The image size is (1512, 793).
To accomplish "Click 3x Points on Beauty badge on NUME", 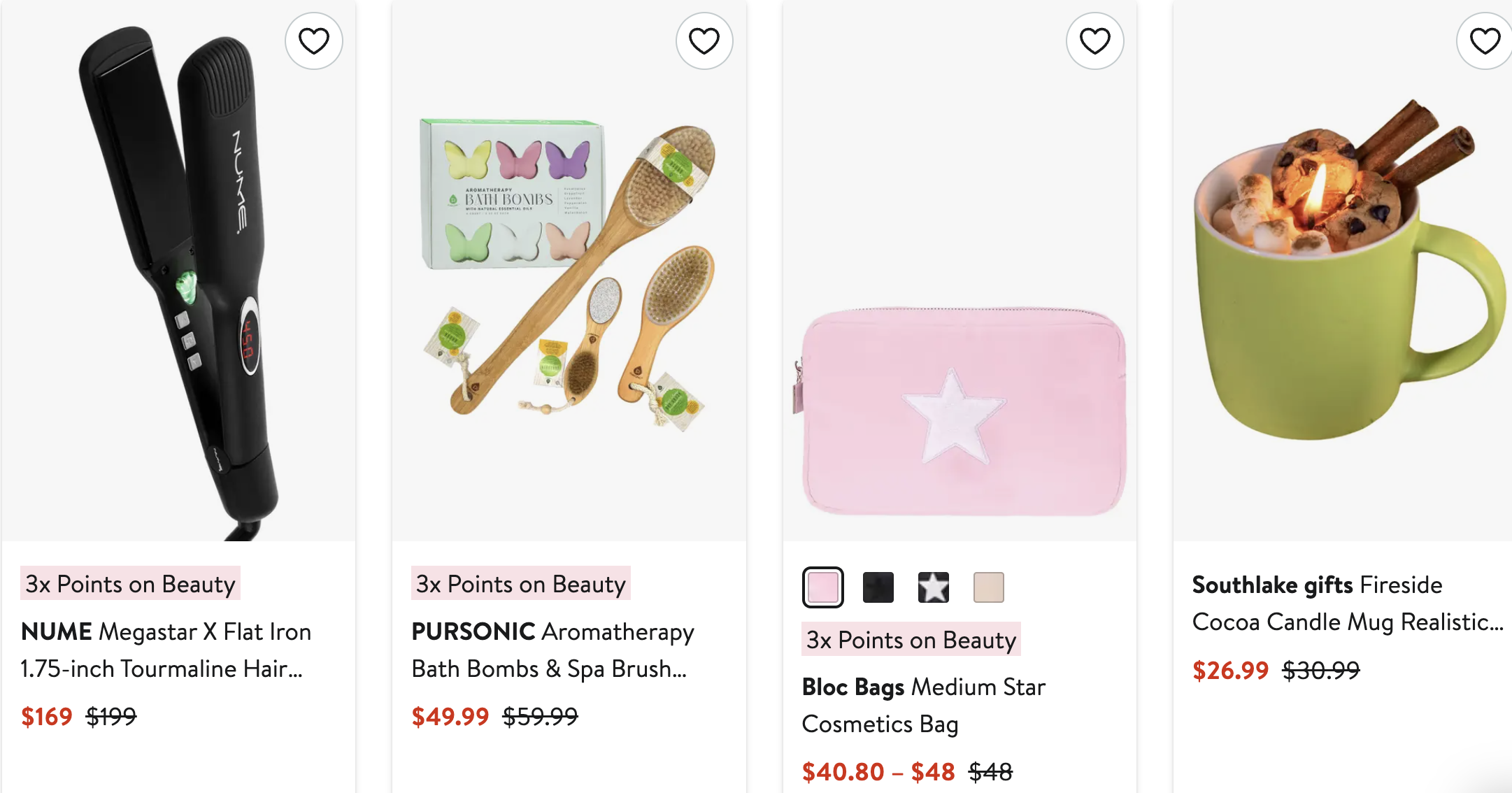I will coord(130,584).
